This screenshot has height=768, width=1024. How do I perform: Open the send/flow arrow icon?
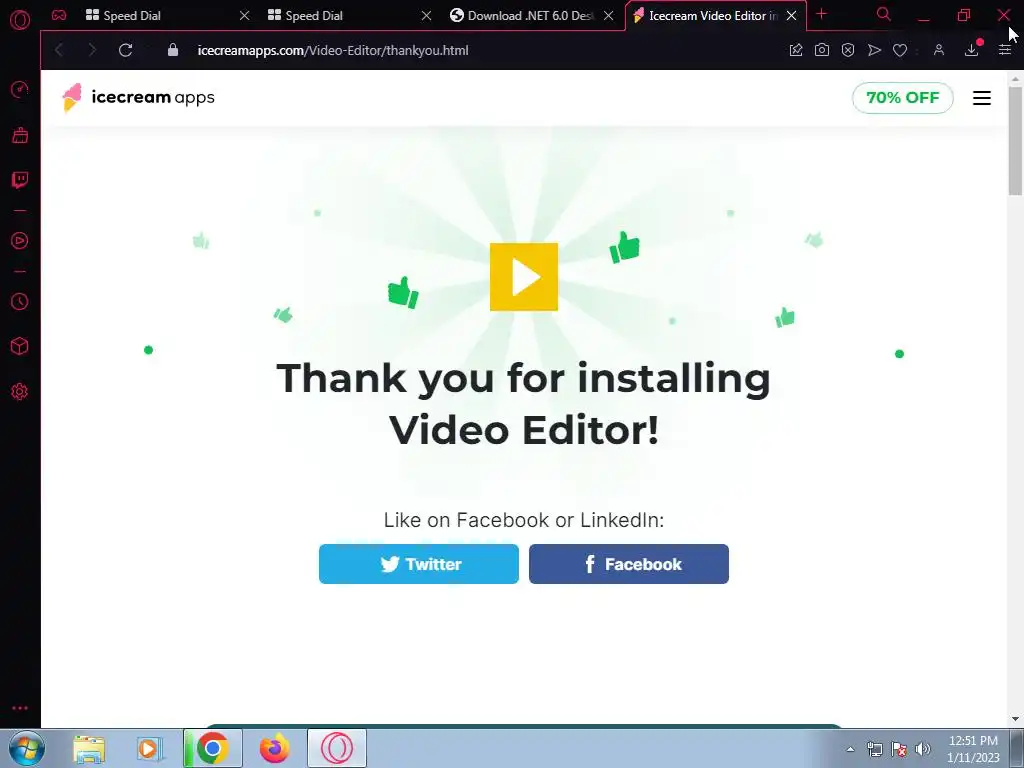tap(874, 50)
